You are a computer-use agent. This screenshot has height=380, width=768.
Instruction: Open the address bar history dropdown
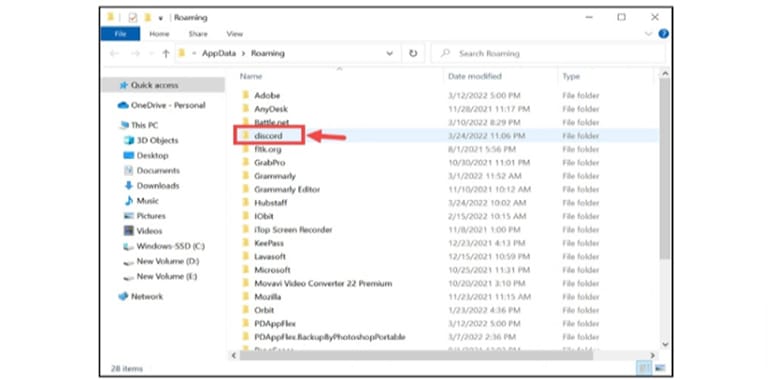[390, 53]
